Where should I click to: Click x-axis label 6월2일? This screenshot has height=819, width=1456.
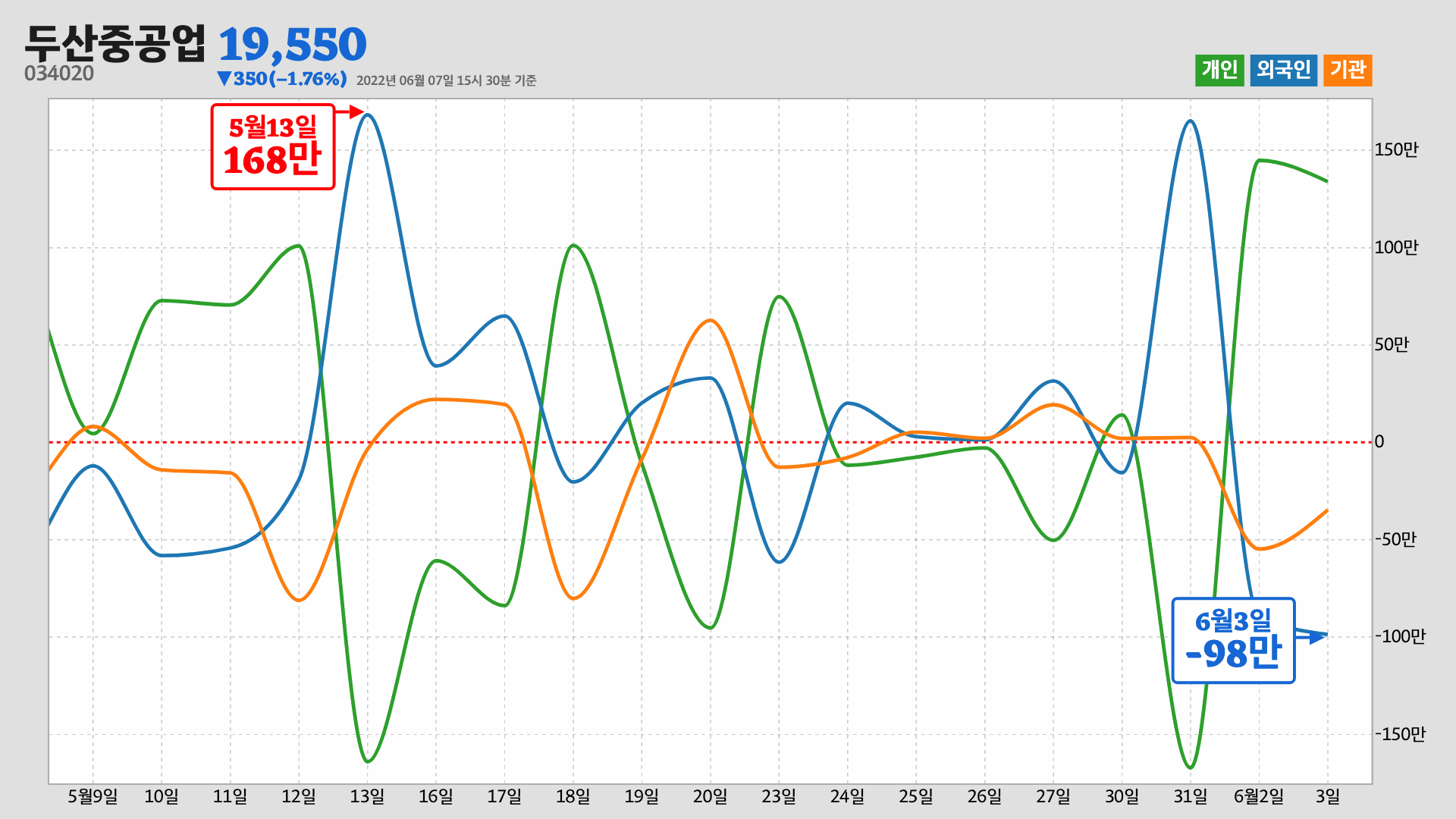(1259, 796)
